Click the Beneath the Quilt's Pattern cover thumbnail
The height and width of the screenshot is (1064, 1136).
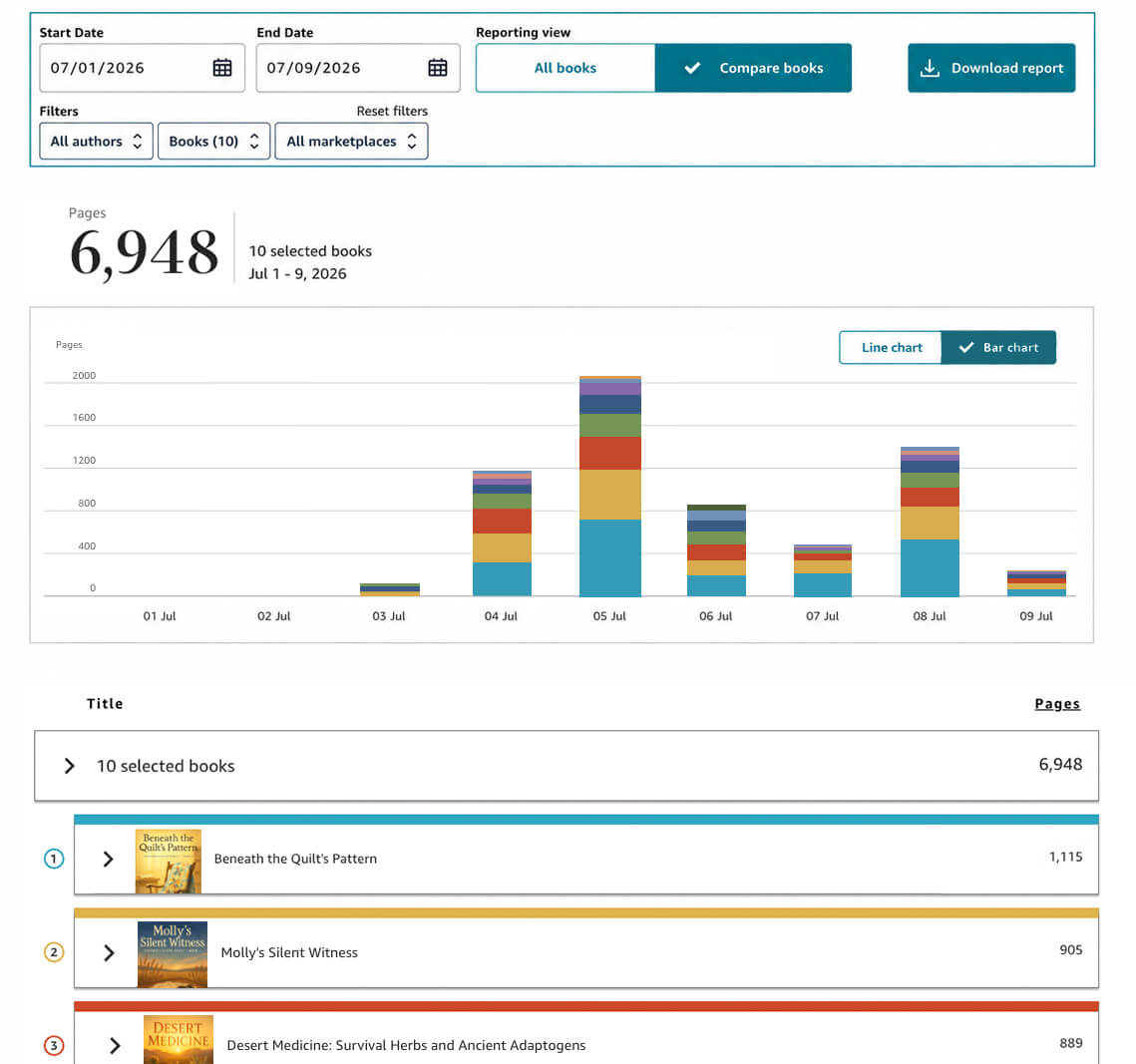click(169, 862)
